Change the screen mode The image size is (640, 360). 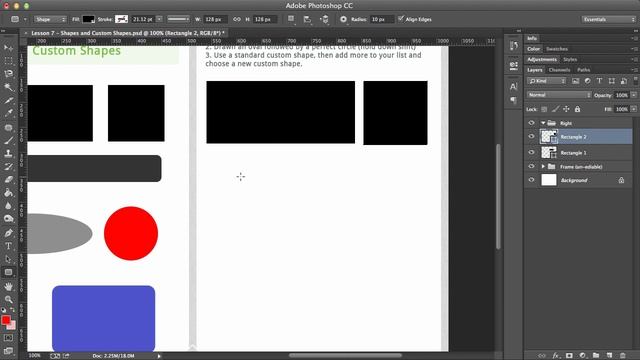coord(8,351)
